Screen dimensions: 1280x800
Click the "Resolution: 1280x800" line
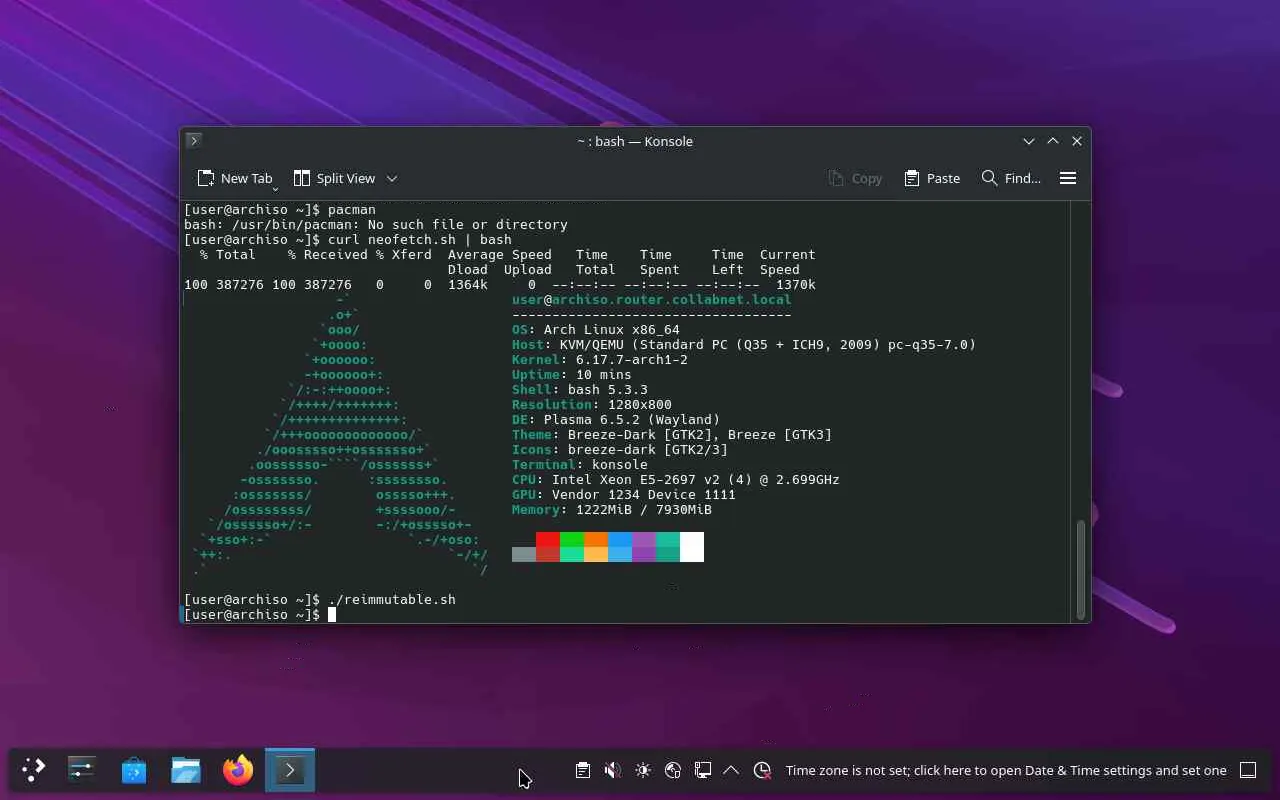[x=592, y=404]
